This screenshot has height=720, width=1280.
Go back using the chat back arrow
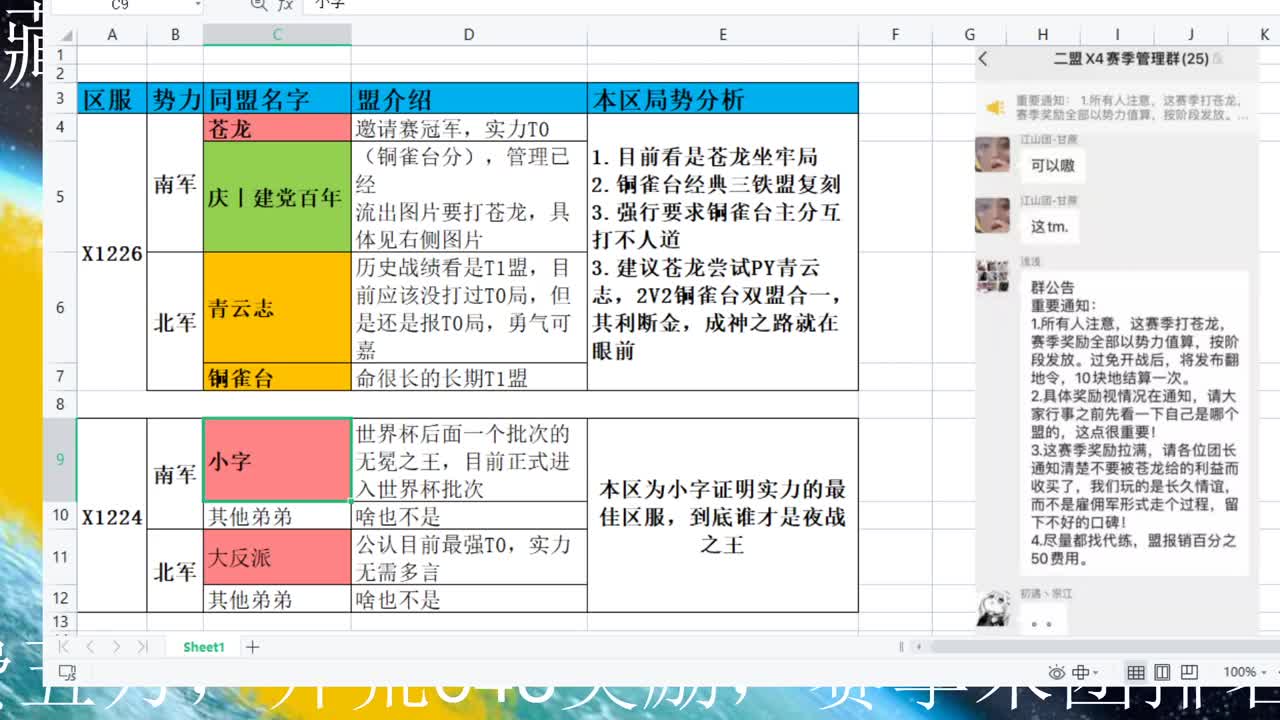coord(983,59)
